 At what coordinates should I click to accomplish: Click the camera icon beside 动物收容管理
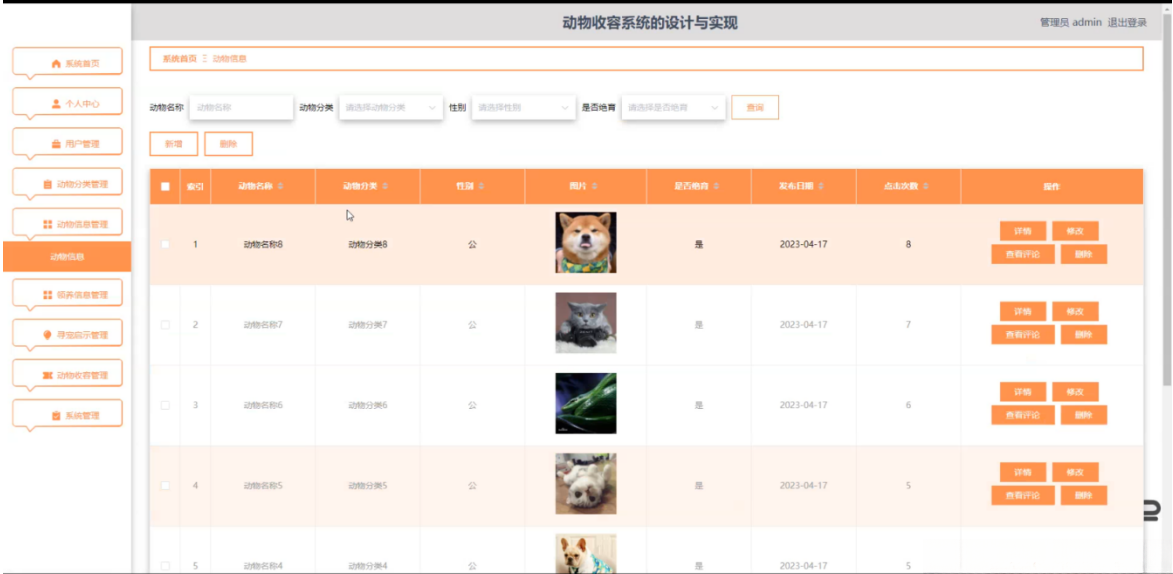pos(48,375)
